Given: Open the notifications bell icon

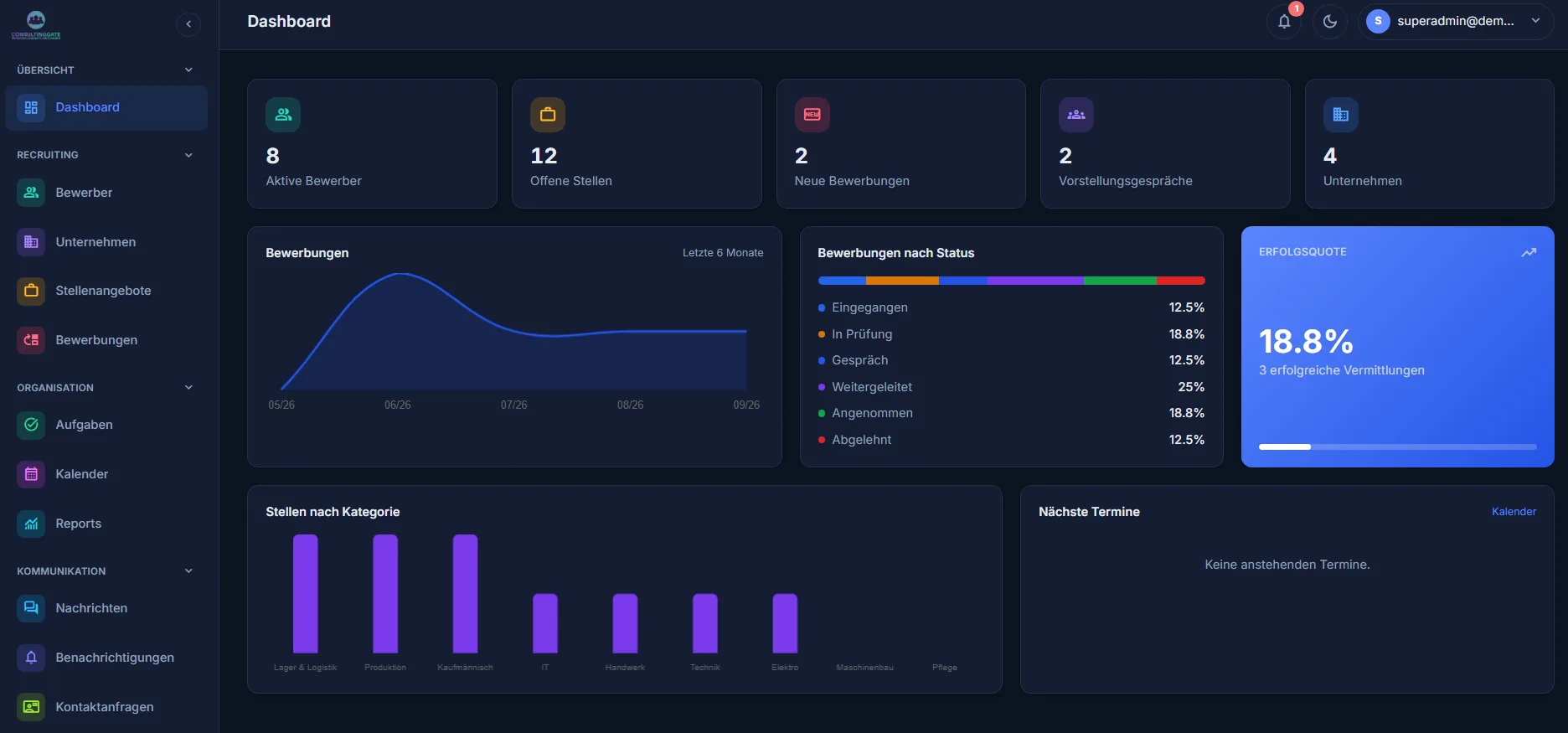Looking at the screenshot, I should point(1284,22).
